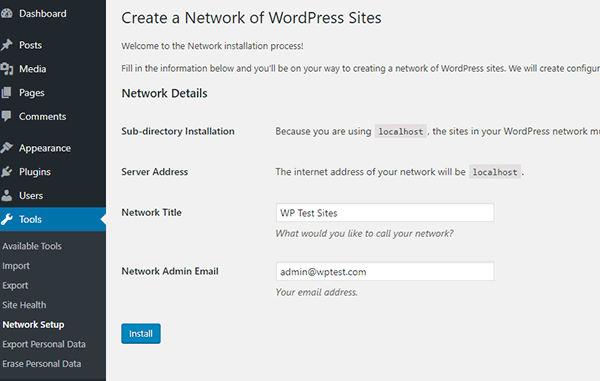Focus the Network Admin Email field
This screenshot has height=381, width=600.
385,271
